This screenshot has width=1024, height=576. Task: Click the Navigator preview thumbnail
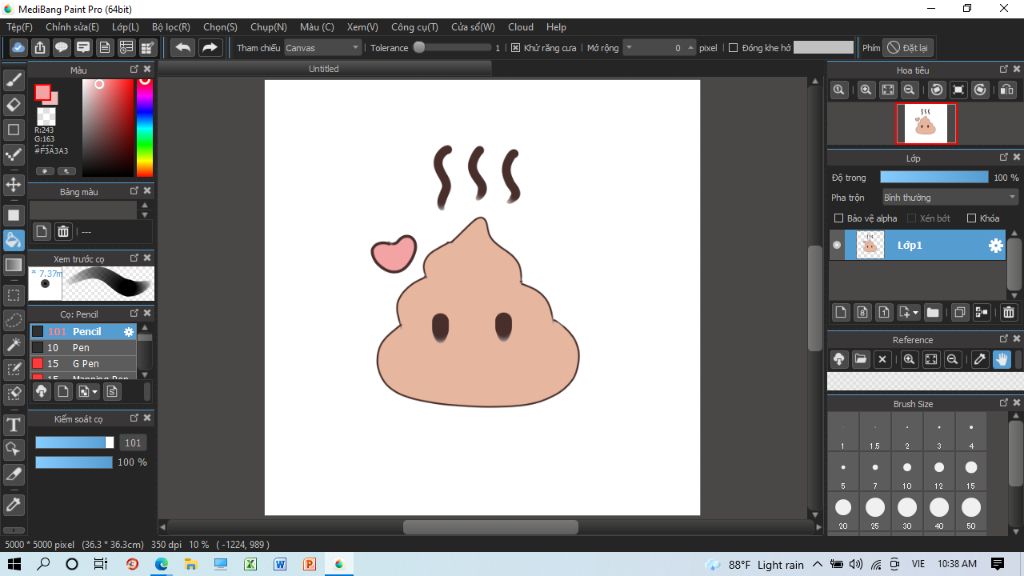click(926, 123)
